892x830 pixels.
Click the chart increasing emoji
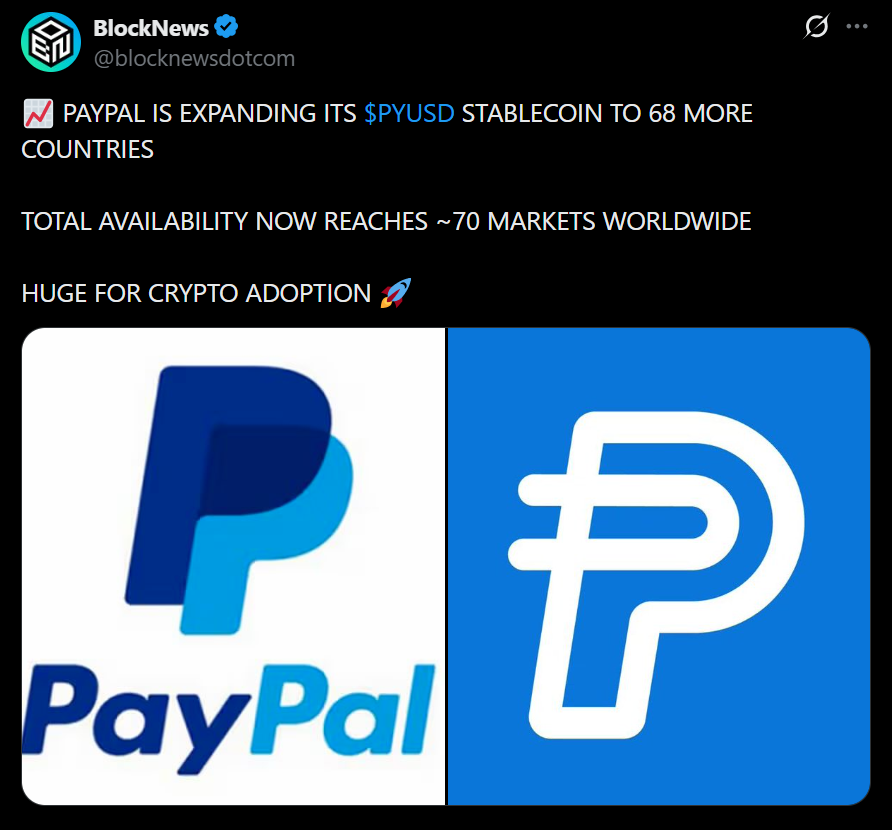pyautogui.click(x=38, y=113)
